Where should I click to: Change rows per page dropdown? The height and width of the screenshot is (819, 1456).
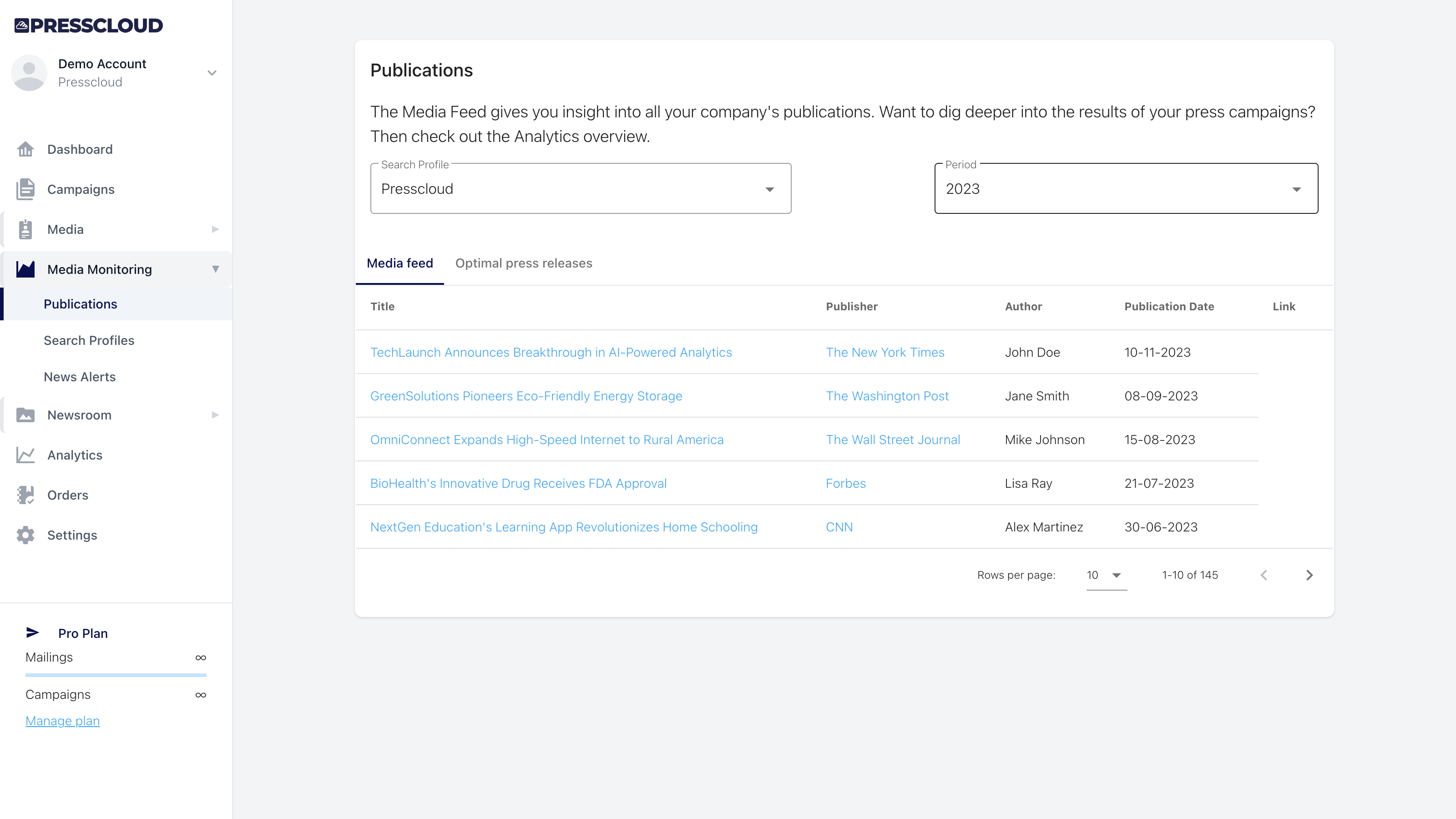[x=1106, y=576]
